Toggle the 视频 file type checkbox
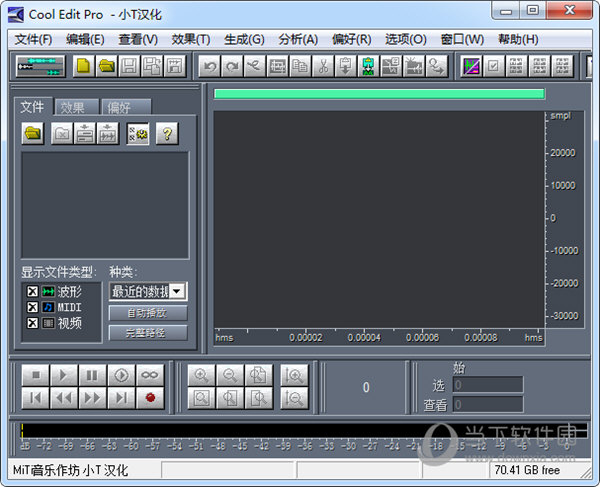 (33, 323)
